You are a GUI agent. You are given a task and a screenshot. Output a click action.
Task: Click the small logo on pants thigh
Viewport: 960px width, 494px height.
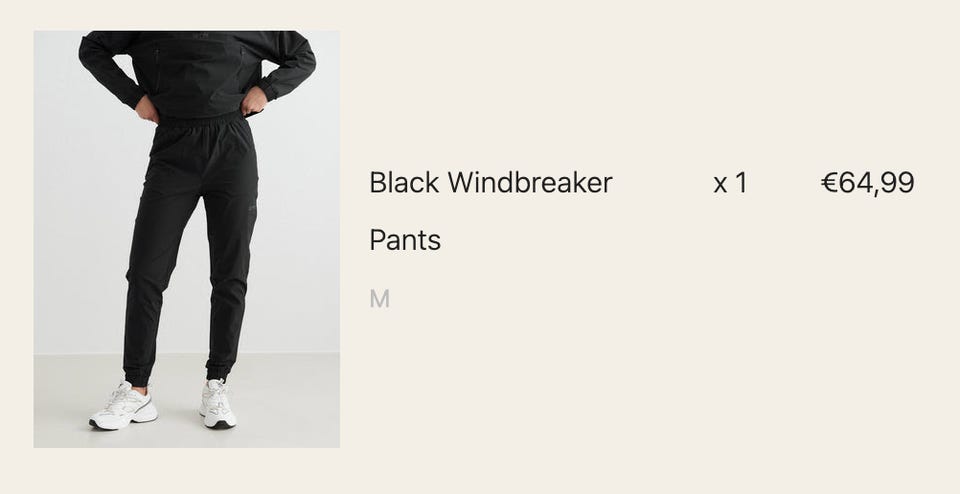pos(252,209)
